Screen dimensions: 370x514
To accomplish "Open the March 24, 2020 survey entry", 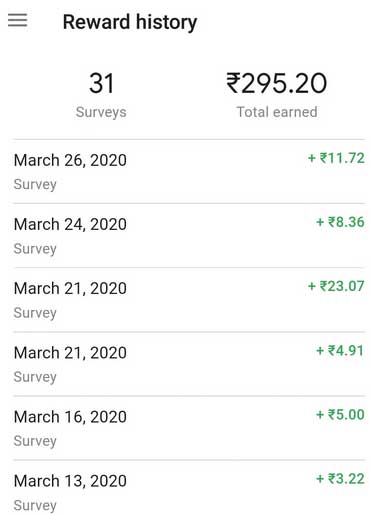I will click(189, 235).
